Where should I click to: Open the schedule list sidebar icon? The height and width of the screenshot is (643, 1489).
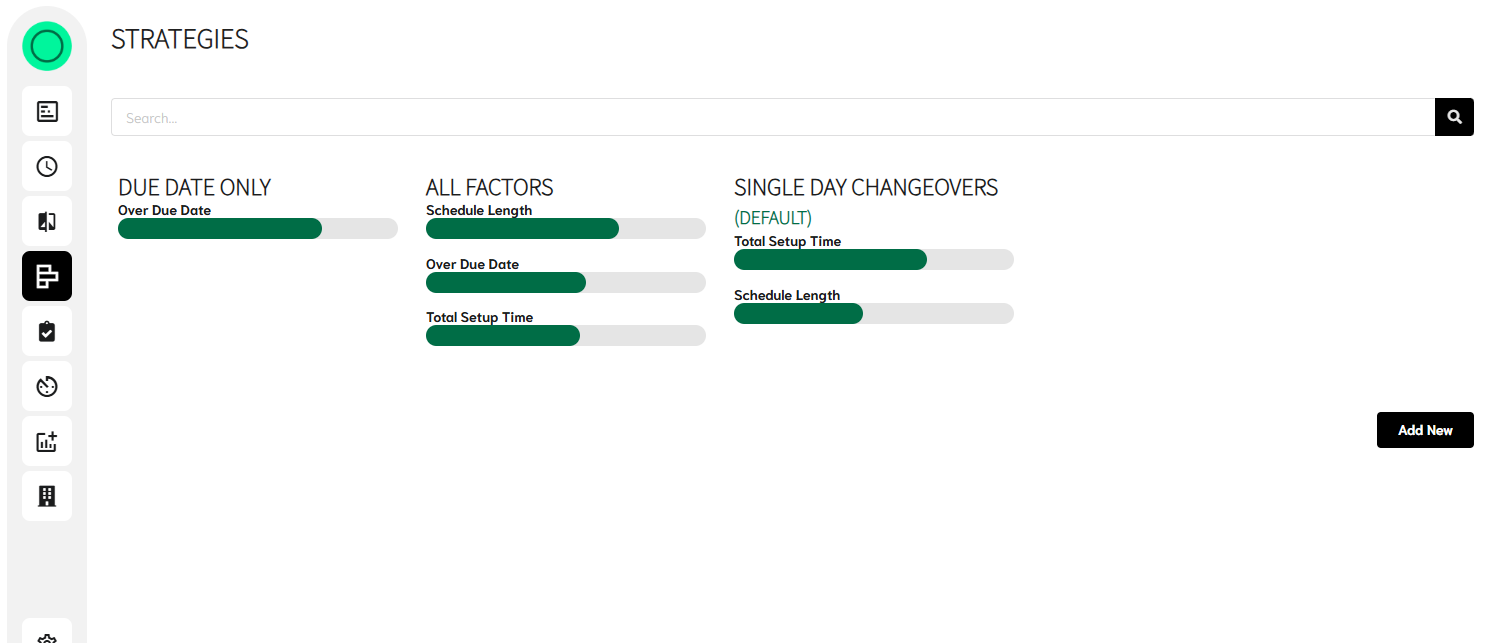(x=47, y=111)
